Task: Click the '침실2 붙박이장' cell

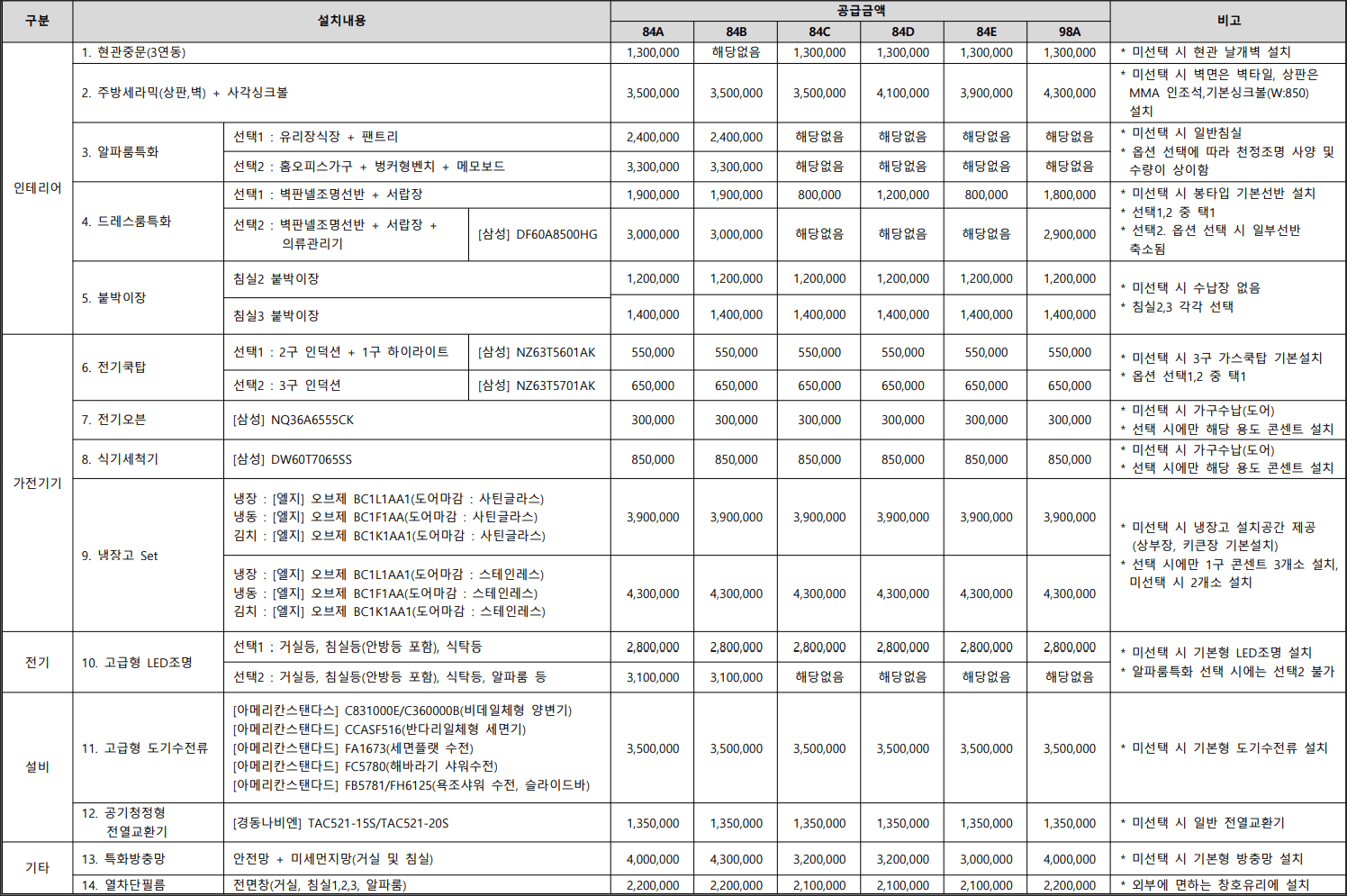Action: [x=417, y=279]
